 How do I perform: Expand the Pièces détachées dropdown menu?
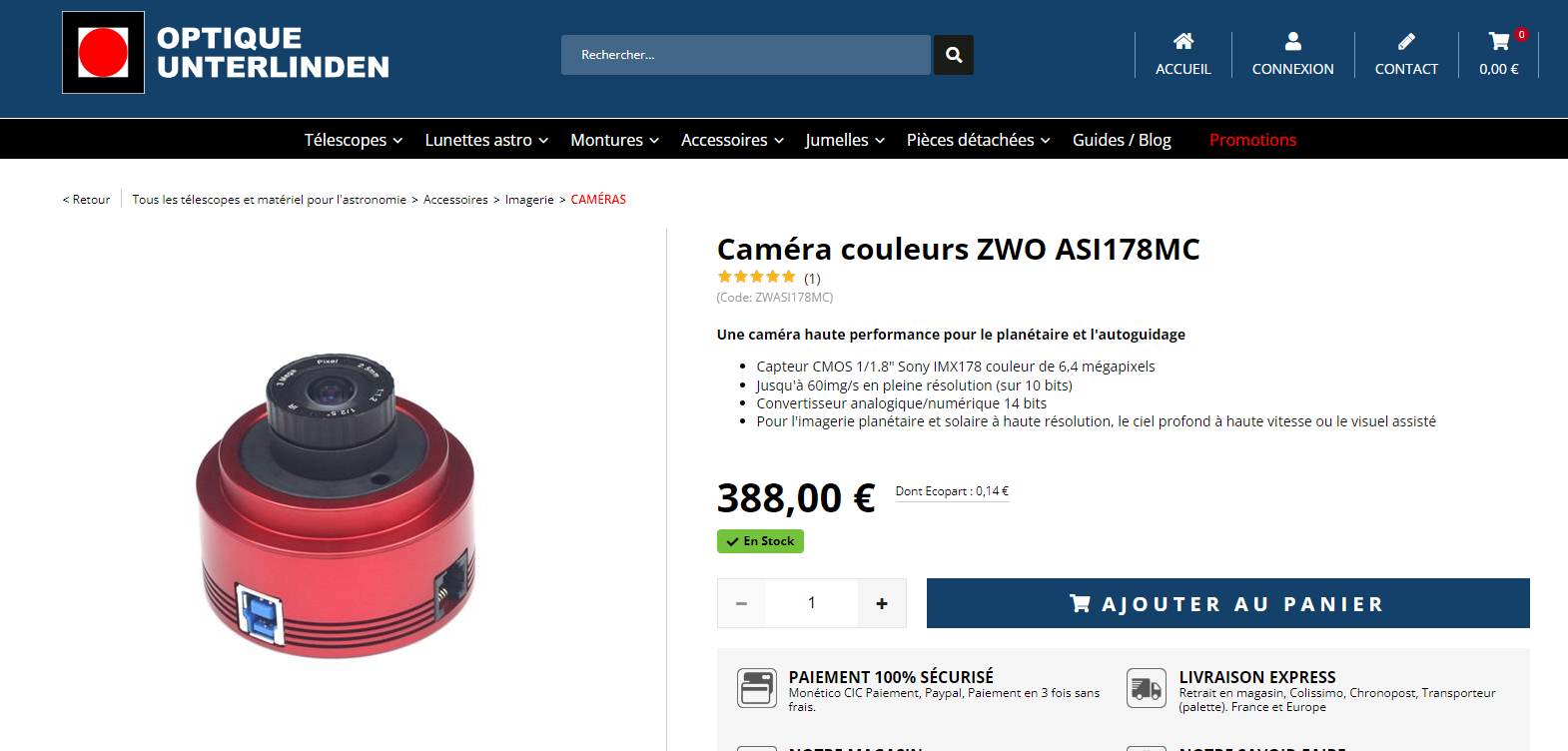tap(979, 140)
